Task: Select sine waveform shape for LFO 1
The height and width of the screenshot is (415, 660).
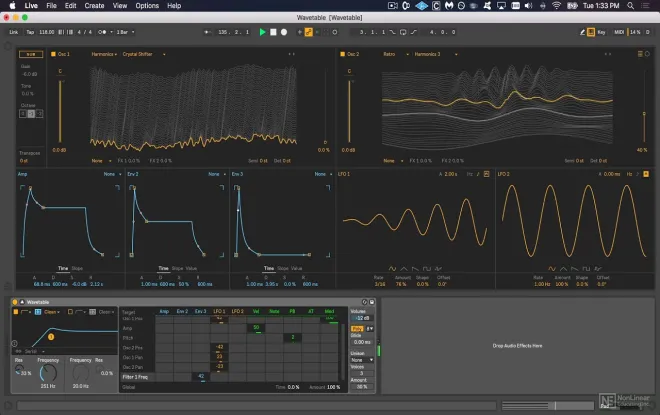Action: [x=392, y=269]
